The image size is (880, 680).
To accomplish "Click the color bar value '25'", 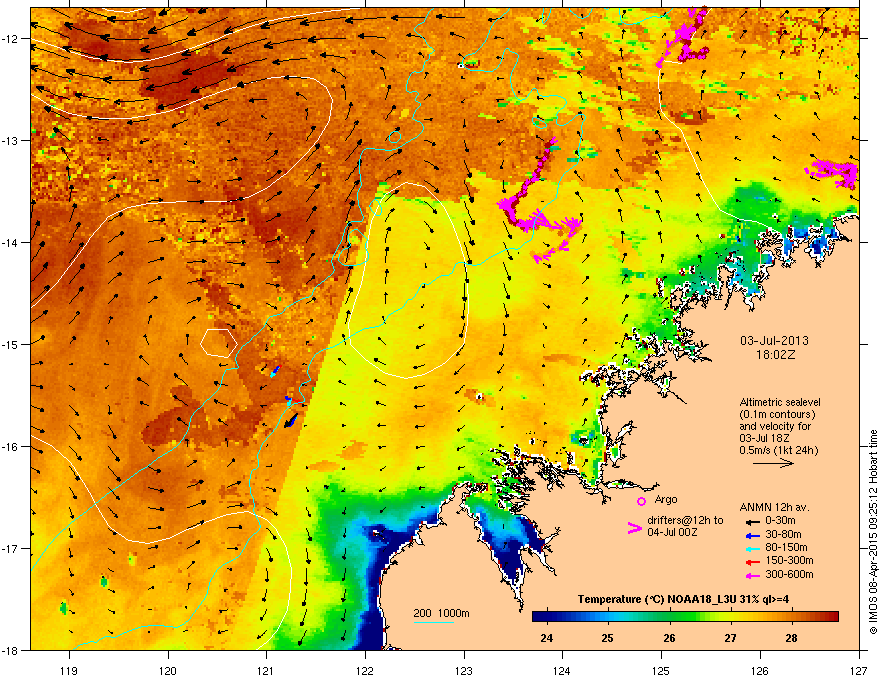I will [607, 638].
